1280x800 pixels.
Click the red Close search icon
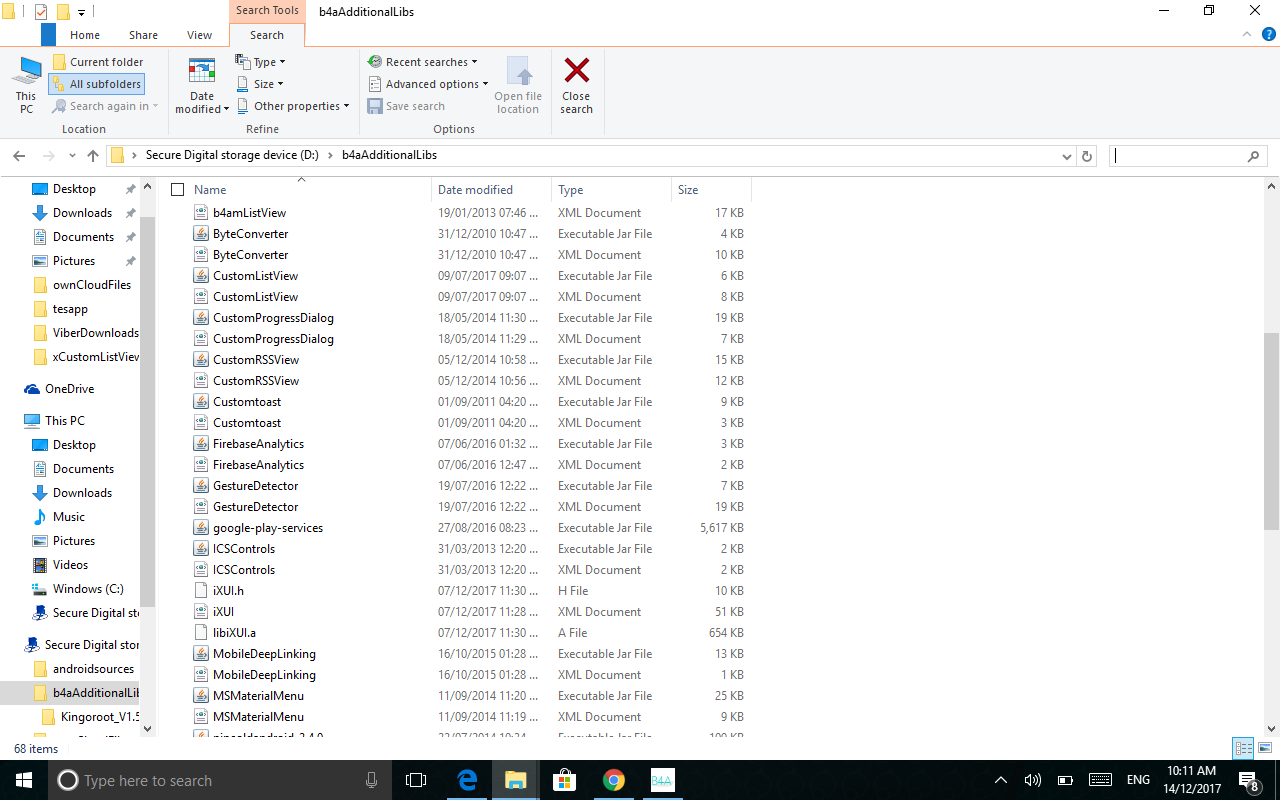576,71
